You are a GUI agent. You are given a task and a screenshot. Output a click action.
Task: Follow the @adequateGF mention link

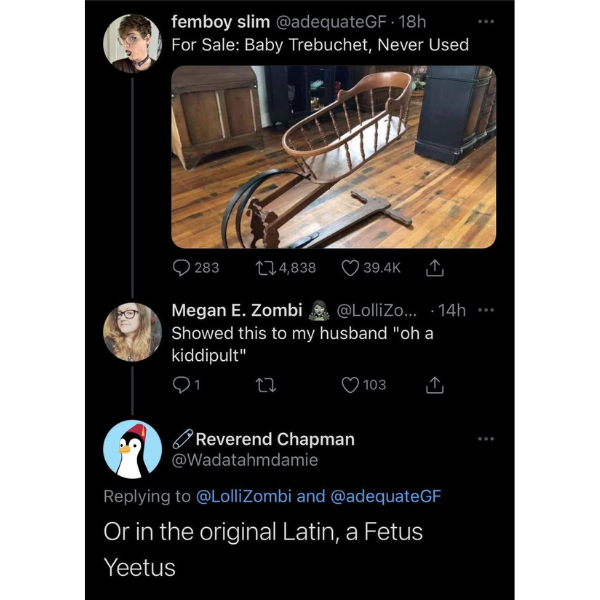(385, 496)
